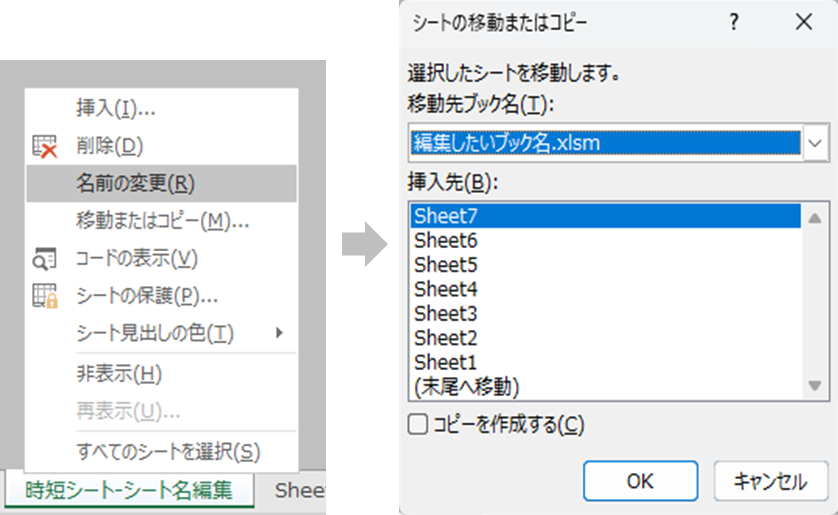Open the 移動先ブック名 dropdown arrow
838x515 pixels.
coord(815,143)
